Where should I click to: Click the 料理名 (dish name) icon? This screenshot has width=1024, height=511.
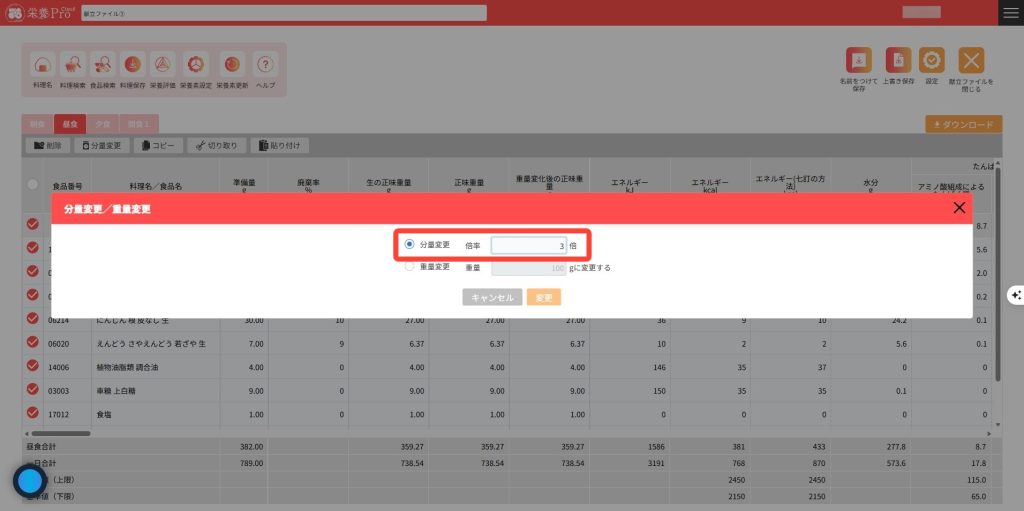tap(42, 66)
